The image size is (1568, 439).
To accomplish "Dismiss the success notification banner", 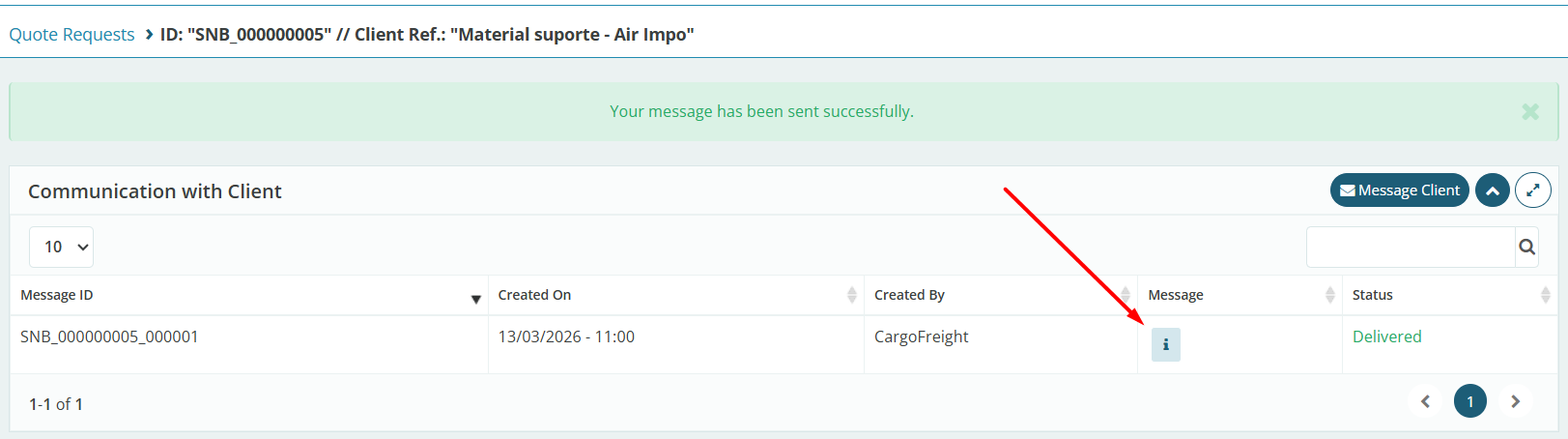I will (1530, 111).
